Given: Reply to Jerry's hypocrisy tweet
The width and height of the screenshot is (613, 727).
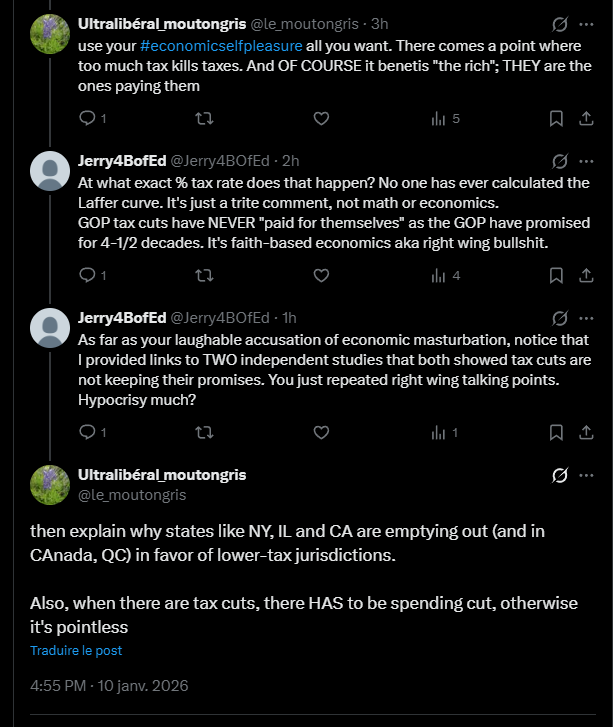Looking at the screenshot, I should pyautogui.click(x=87, y=432).
